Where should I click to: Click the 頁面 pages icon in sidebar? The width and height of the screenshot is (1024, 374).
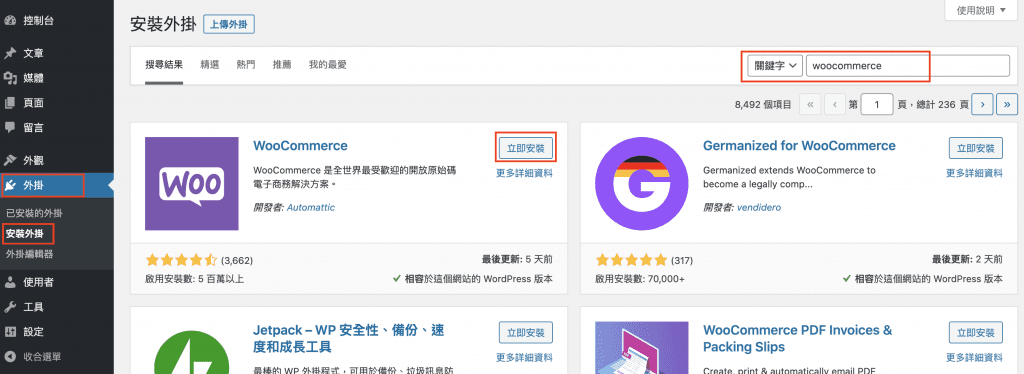10,103
